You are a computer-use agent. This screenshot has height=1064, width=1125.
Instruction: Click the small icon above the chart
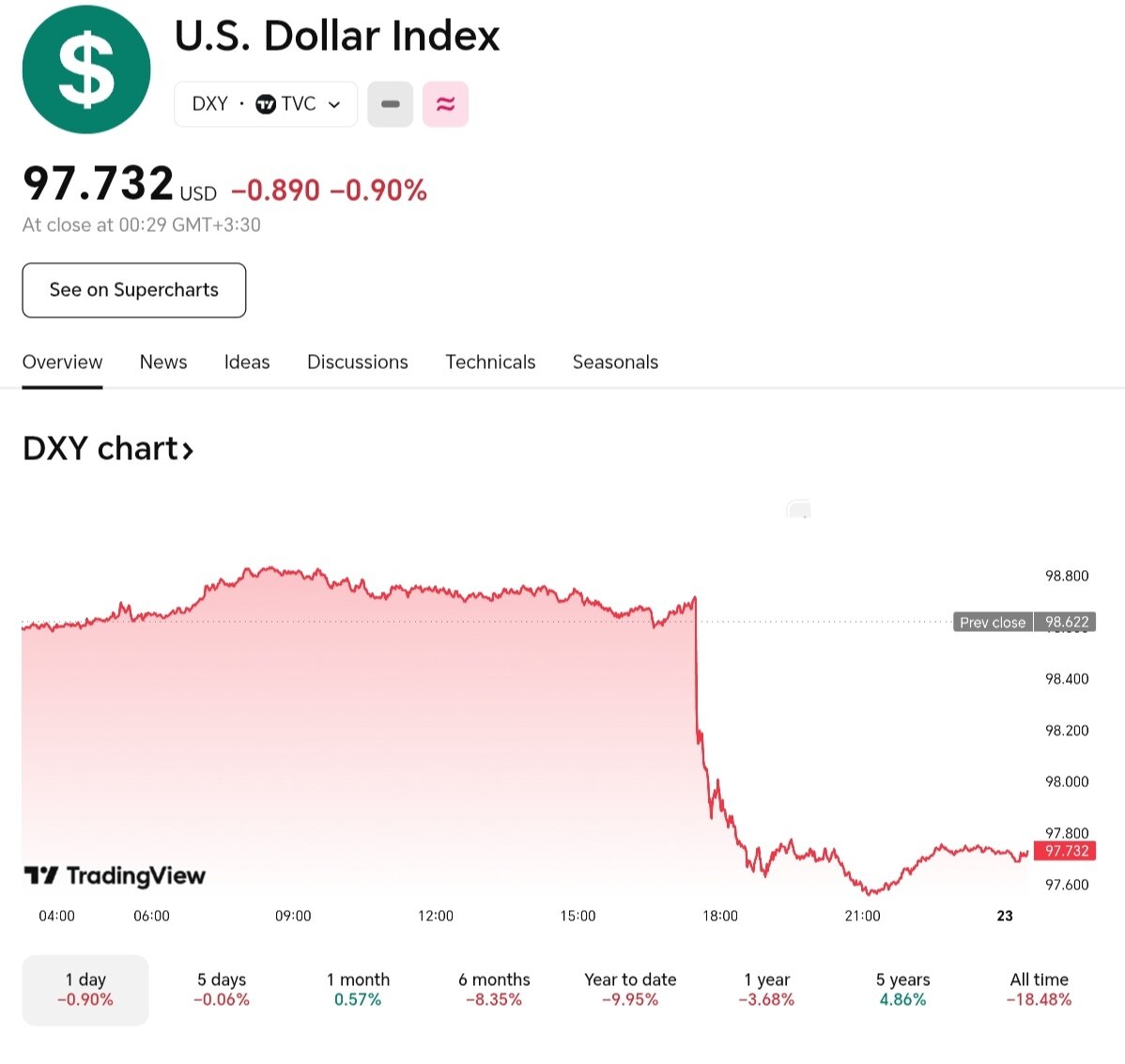798,510
